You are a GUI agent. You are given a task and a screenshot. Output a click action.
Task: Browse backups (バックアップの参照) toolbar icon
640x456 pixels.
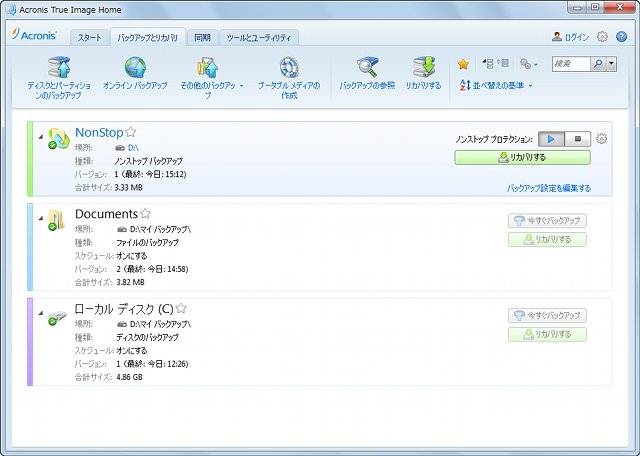367,68
